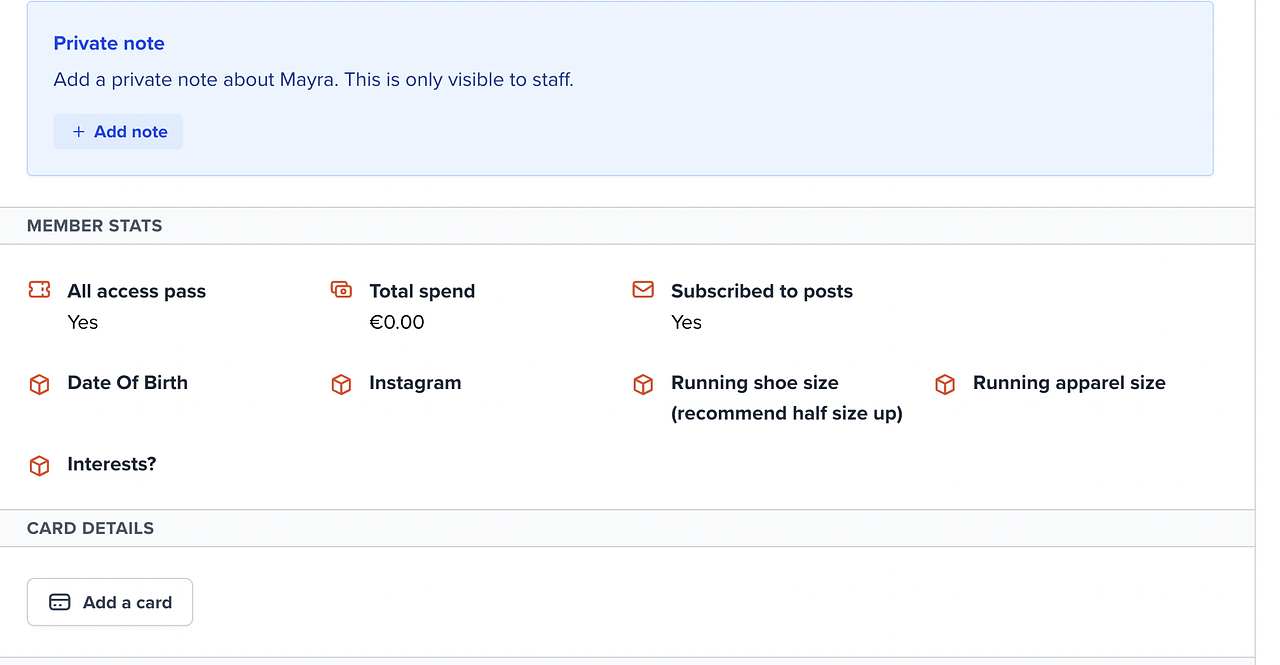Click the credit card icon in Add a card

(x=60, y=602)
